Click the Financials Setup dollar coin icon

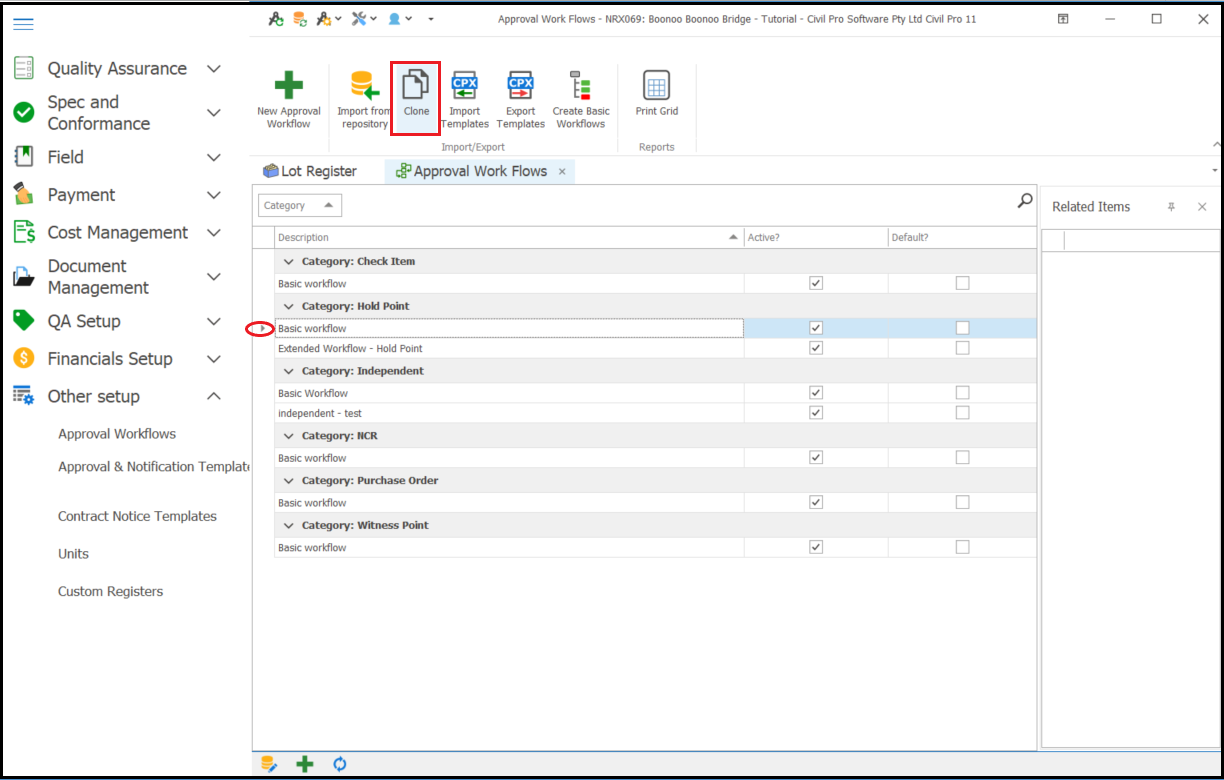pos(24,358)
